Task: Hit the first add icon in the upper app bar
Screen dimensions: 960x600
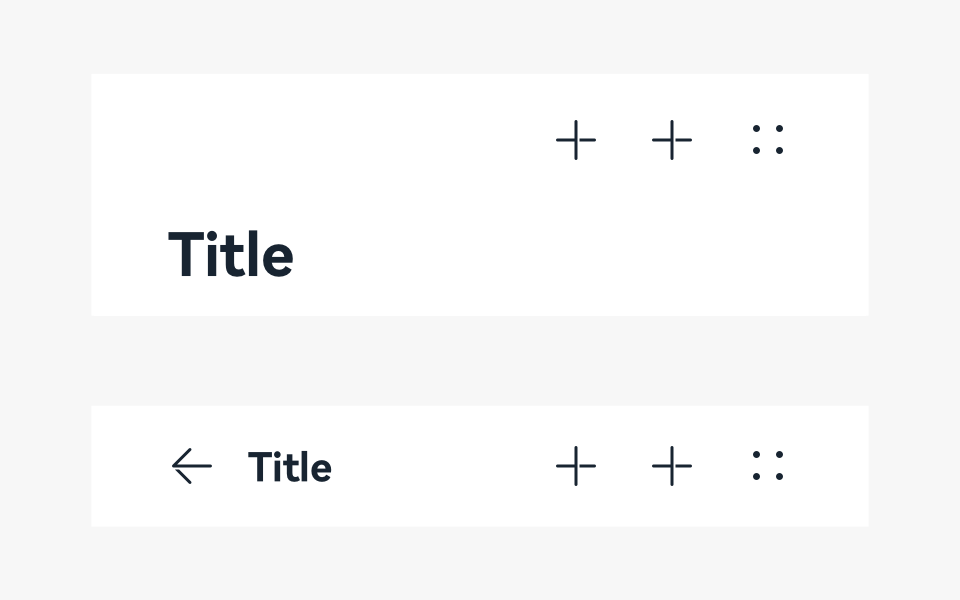Action: point(576,140)
